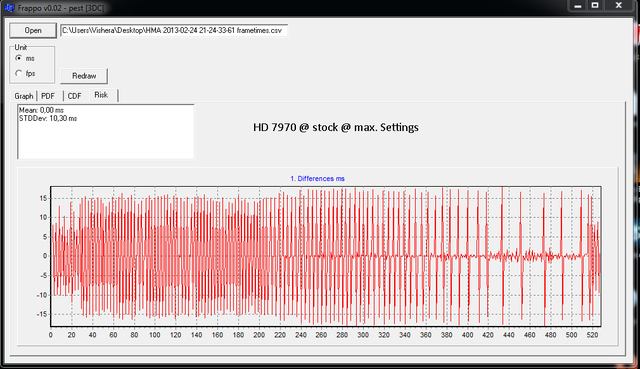The width and height of the screenshot is (640, 369).
Task: Click the y-axis label -15
Action: tap(42, 314)
